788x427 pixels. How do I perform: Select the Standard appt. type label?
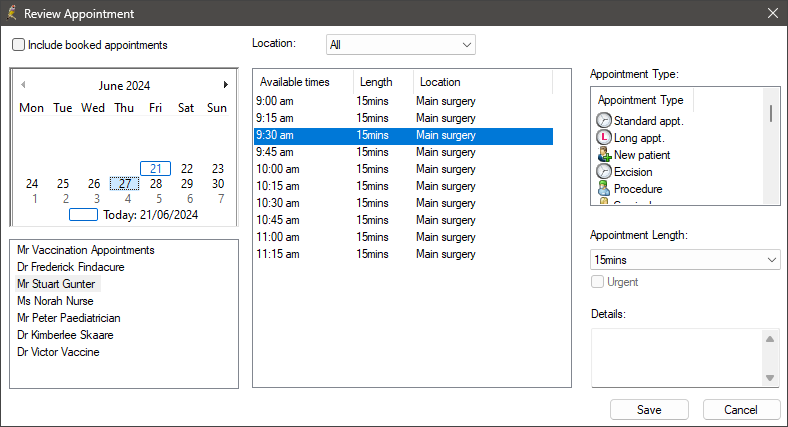click(649, 121)
